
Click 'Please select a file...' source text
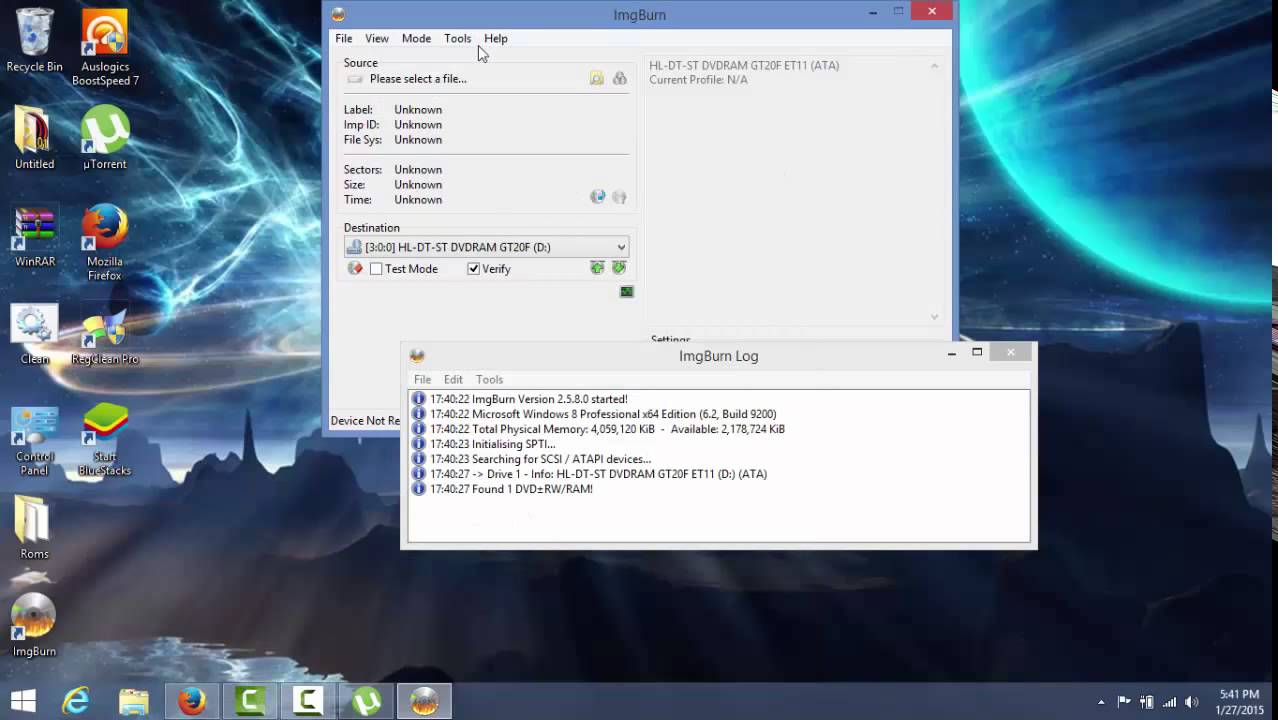click(x=418, y=79)
